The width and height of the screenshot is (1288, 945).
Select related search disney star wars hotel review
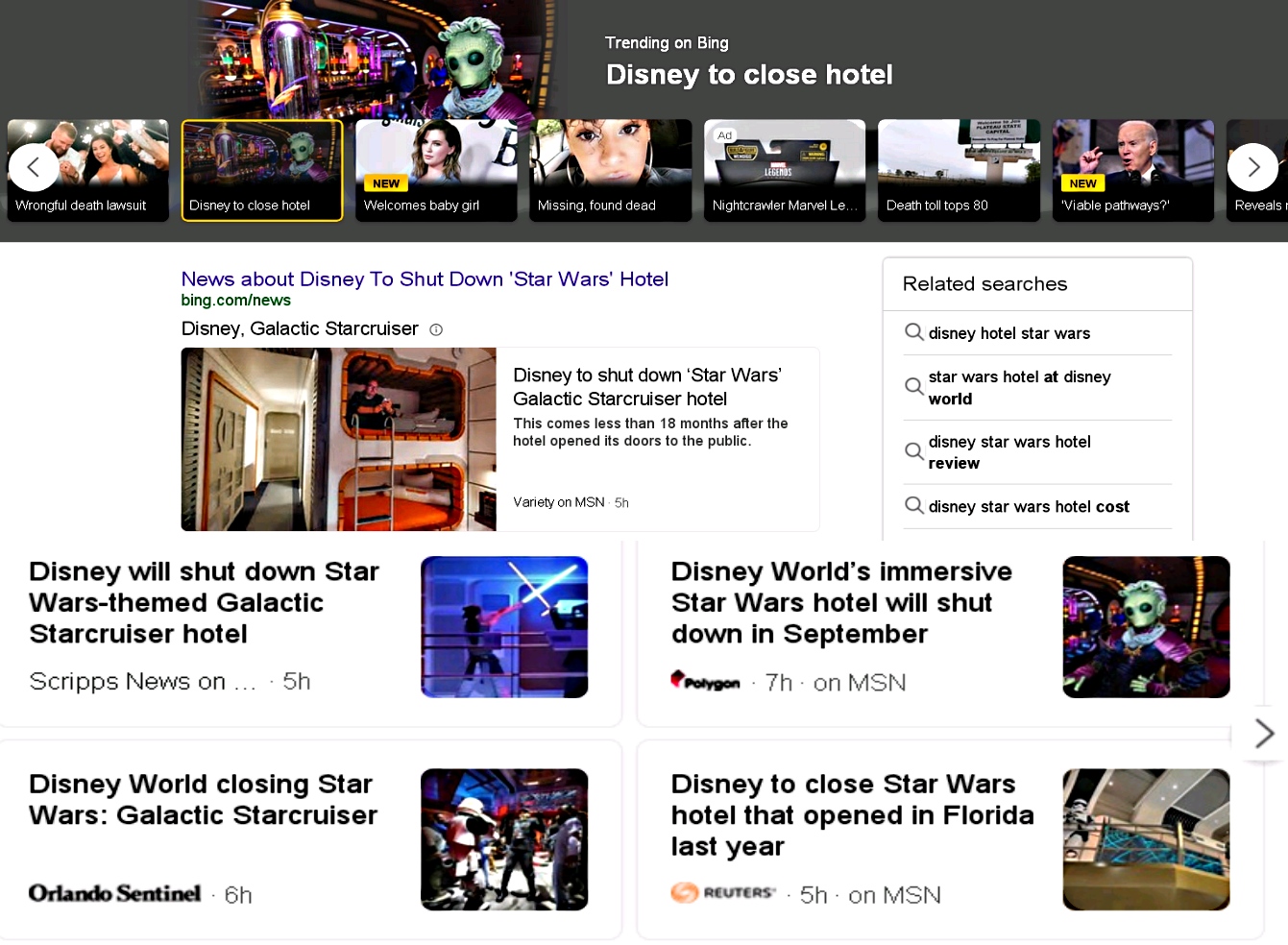(x=1009, y=452)
